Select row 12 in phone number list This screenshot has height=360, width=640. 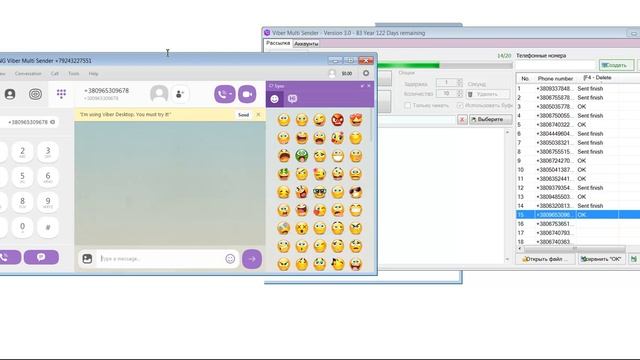pos(578,188)
